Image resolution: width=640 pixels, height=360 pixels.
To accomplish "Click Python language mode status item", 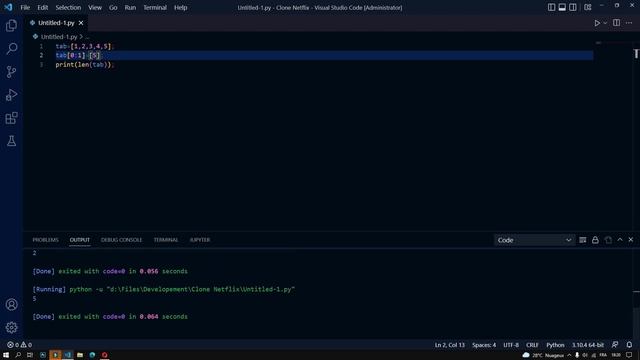I will pyautogui.click(x=555, y=345).
